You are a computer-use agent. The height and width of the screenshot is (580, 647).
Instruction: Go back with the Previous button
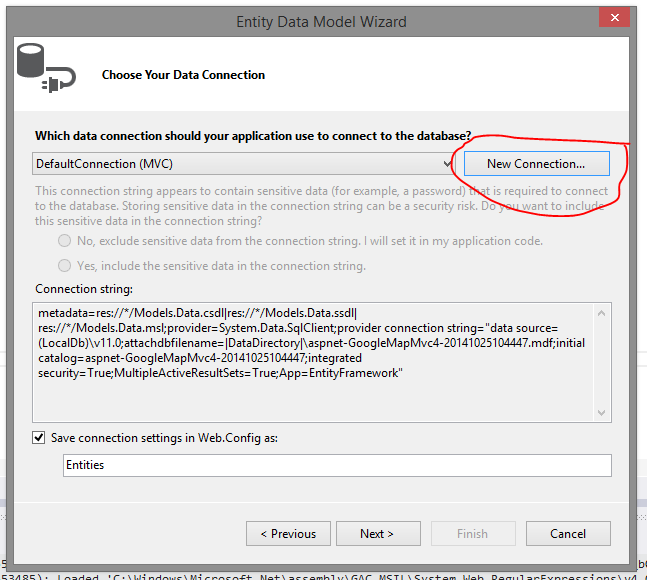pyautogui.click(x=288, y=534)
